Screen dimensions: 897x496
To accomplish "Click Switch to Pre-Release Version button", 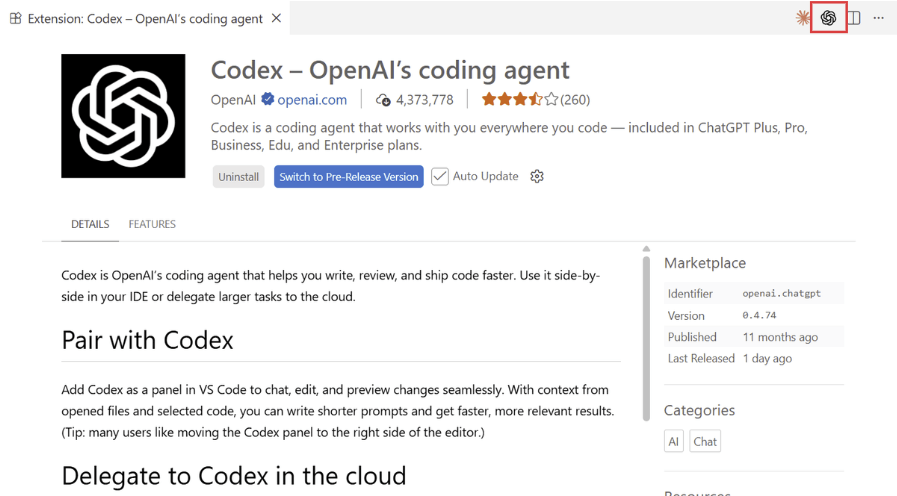I will [348, 177].
